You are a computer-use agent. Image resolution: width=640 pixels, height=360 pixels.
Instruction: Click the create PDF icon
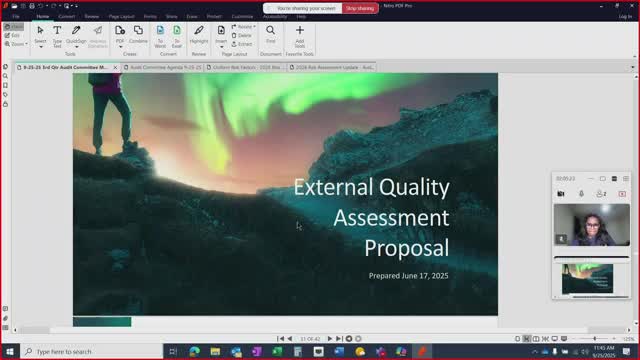click(120, 31)
